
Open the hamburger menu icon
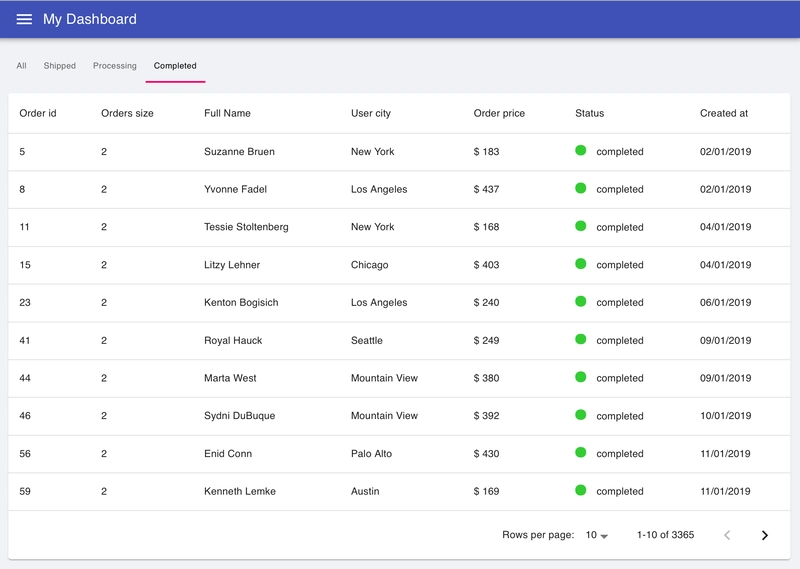click(24, 19)
